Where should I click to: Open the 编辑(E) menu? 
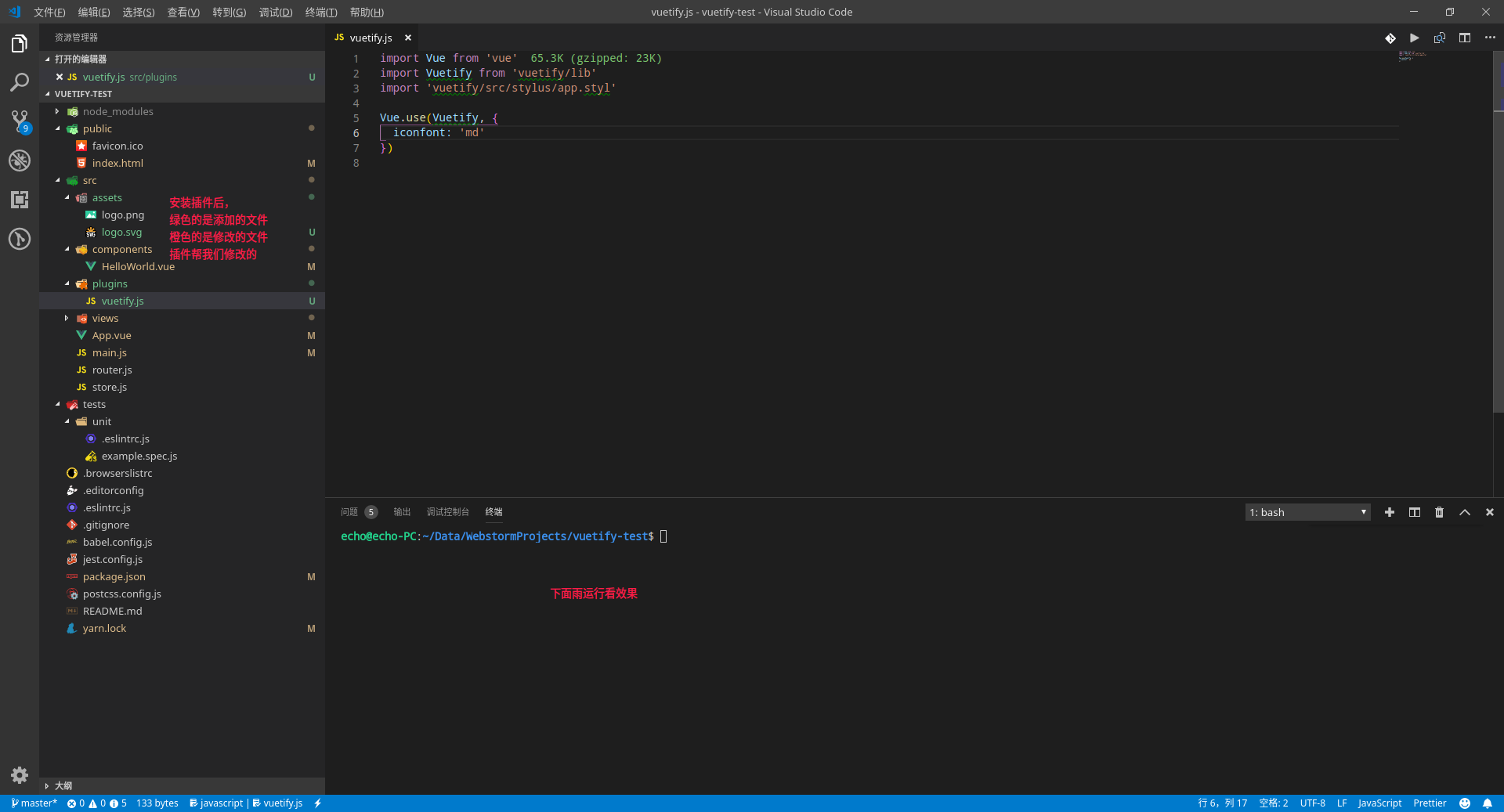tap(94, 12)
